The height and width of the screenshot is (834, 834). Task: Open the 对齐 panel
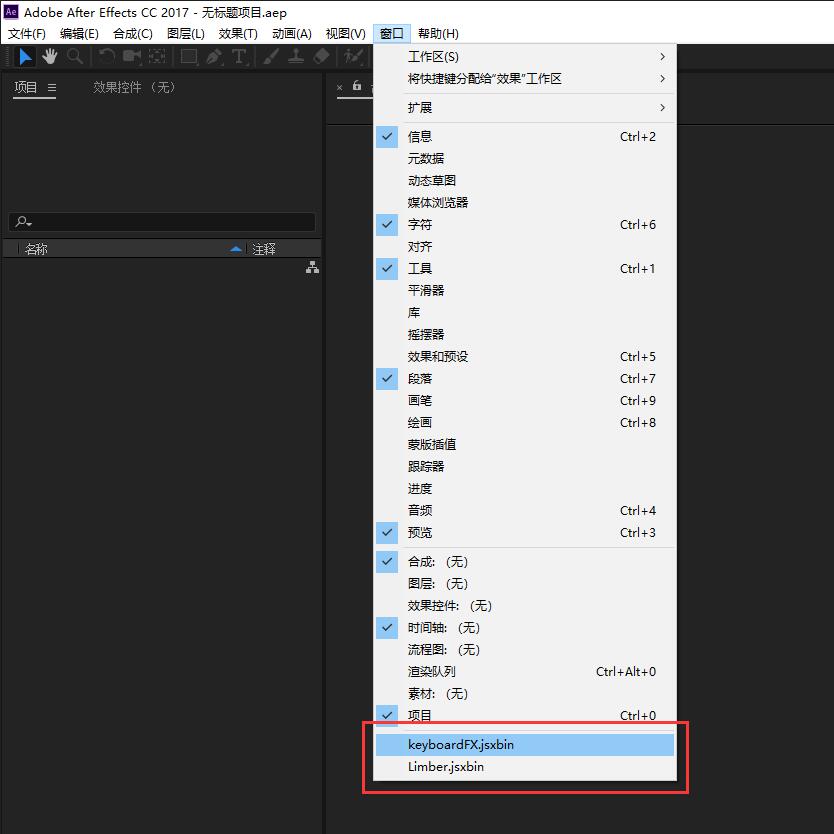525,247
